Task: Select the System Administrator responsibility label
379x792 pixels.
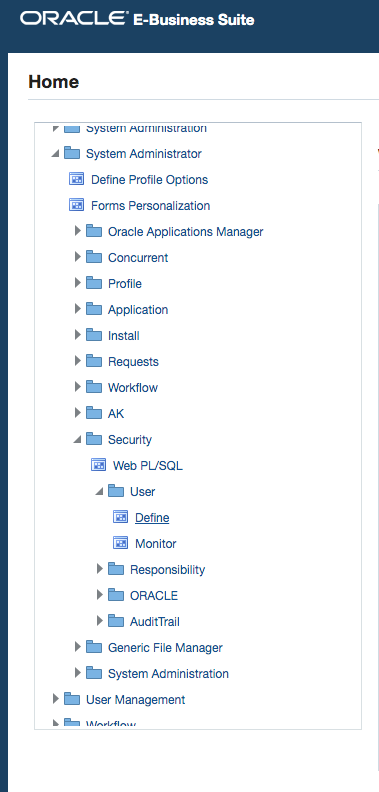Action: point(144,154)
